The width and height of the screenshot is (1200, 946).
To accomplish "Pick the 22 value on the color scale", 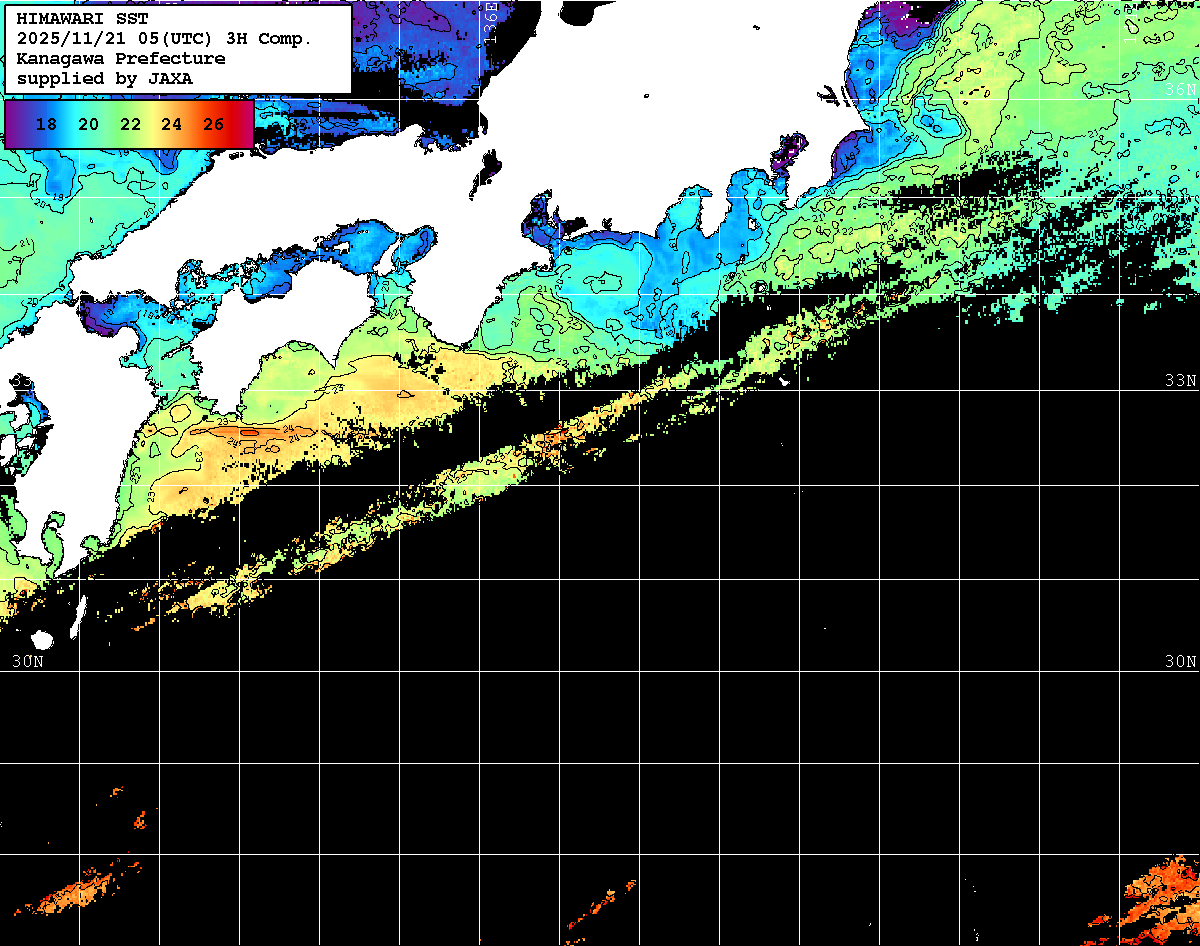I will (x=130, y=125).
